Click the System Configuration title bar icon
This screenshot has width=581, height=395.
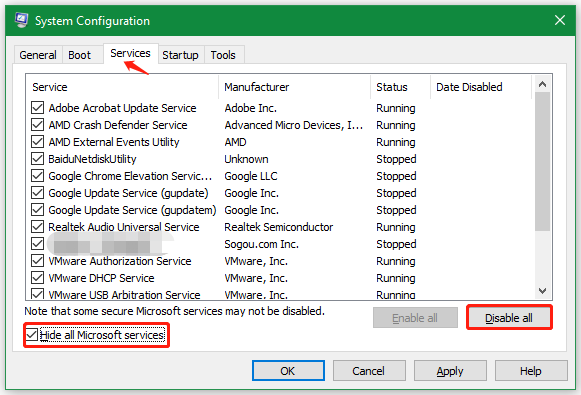pyautogui.click(x=21, y=20)
